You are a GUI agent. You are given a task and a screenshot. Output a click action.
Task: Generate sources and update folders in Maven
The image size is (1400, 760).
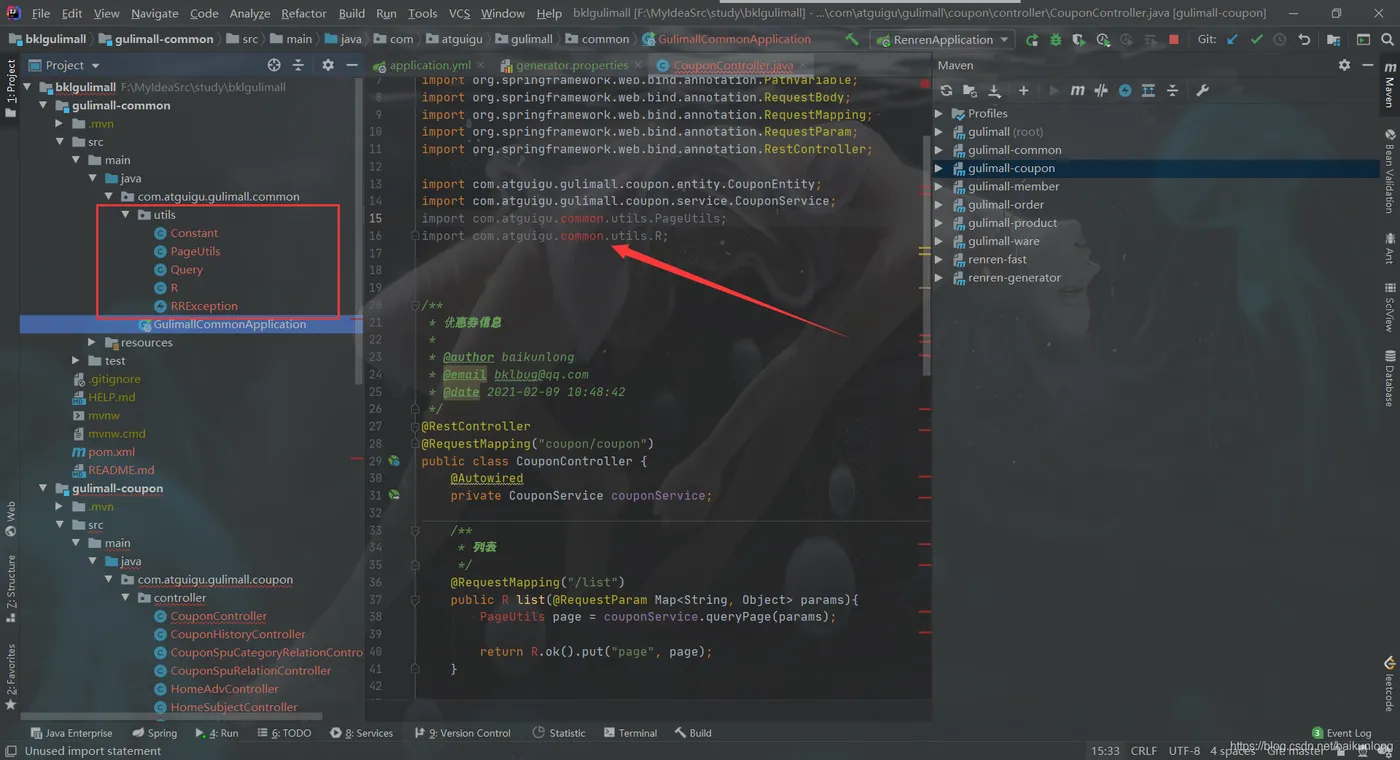coord(970,90)
